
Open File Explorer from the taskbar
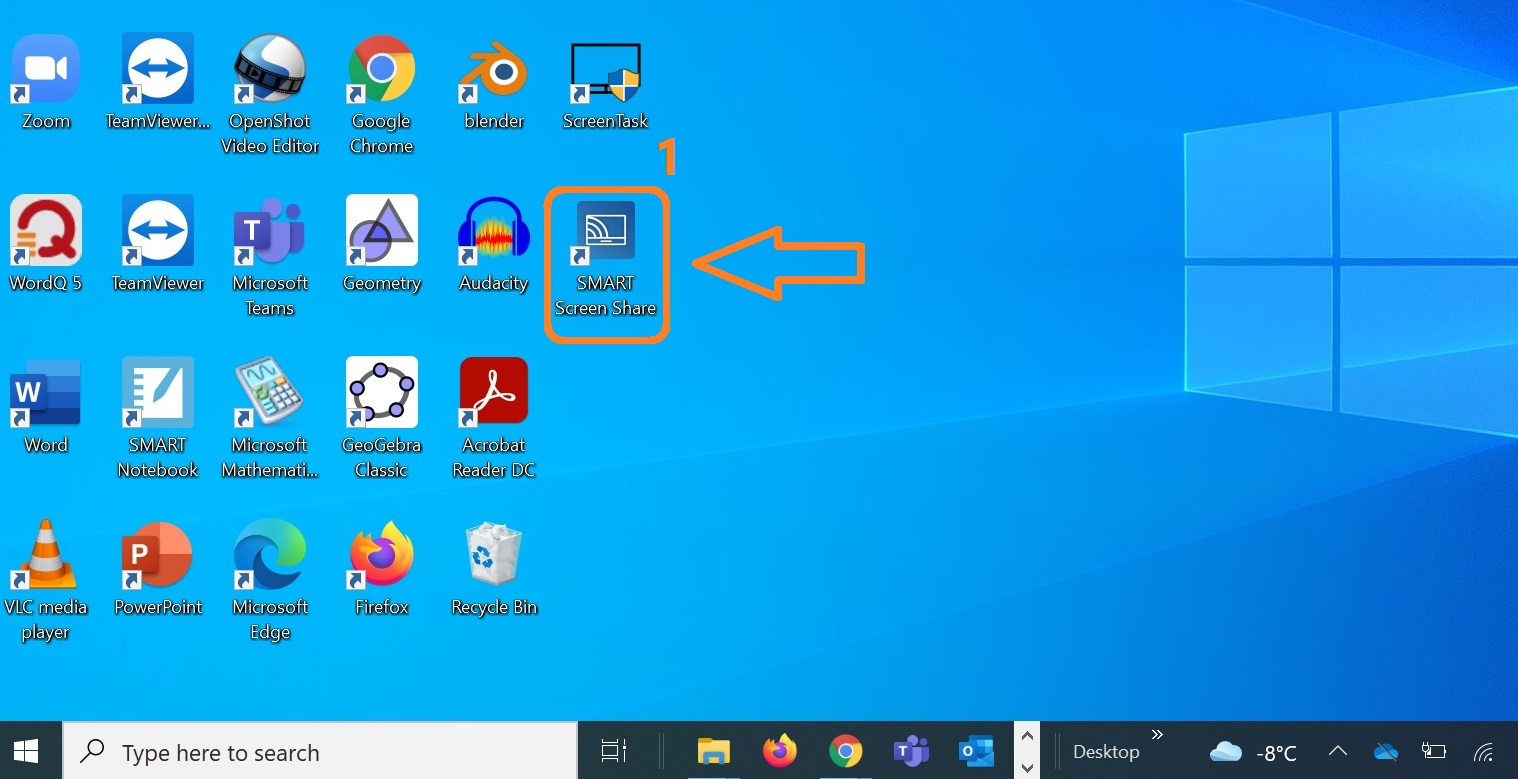click(x=713, y=751)
